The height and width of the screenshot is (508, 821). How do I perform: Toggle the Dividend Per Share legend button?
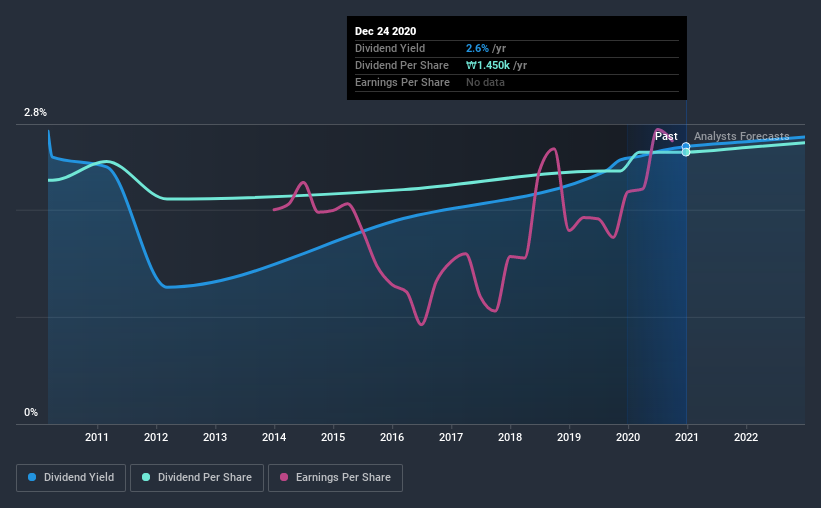(197, 478)
